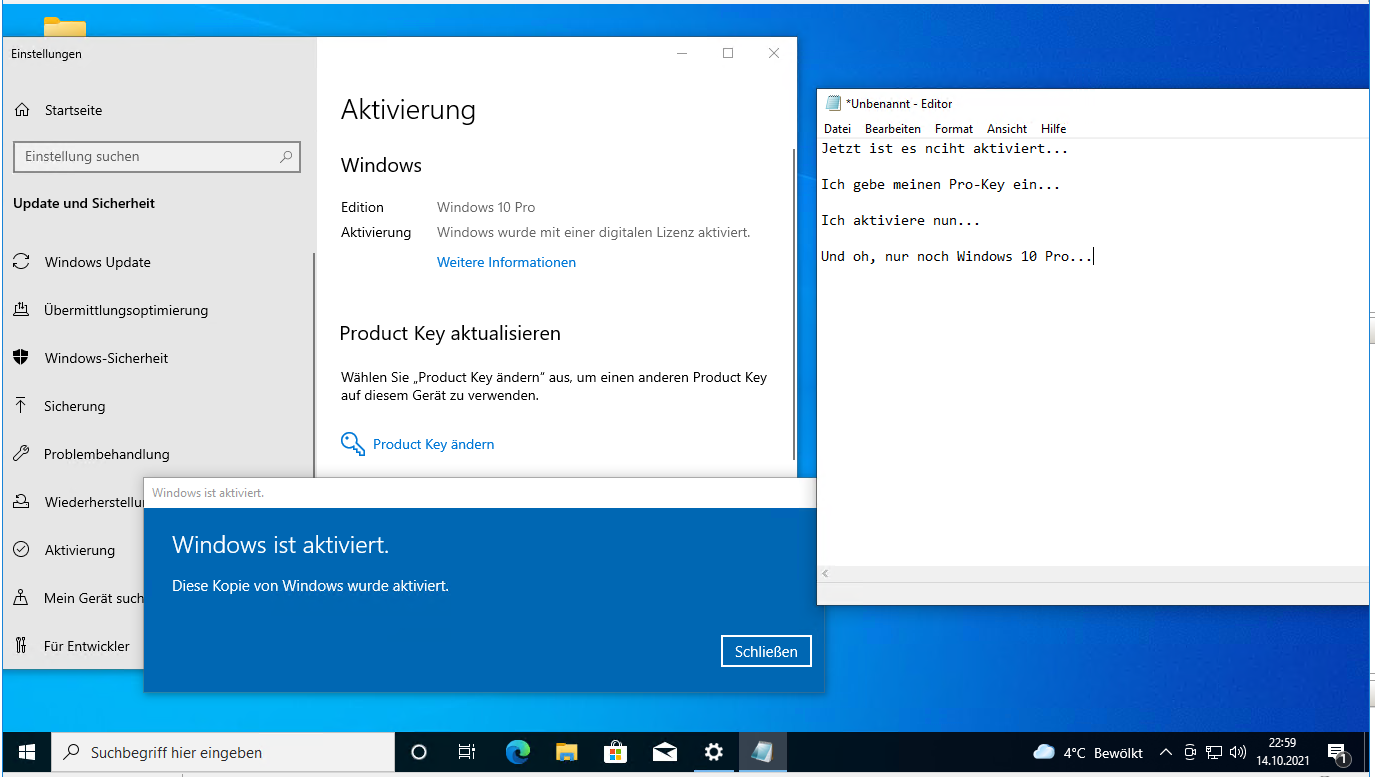Minimize the Einstellungen window
The image size is (1375, 777).
(x=682, y=54)
